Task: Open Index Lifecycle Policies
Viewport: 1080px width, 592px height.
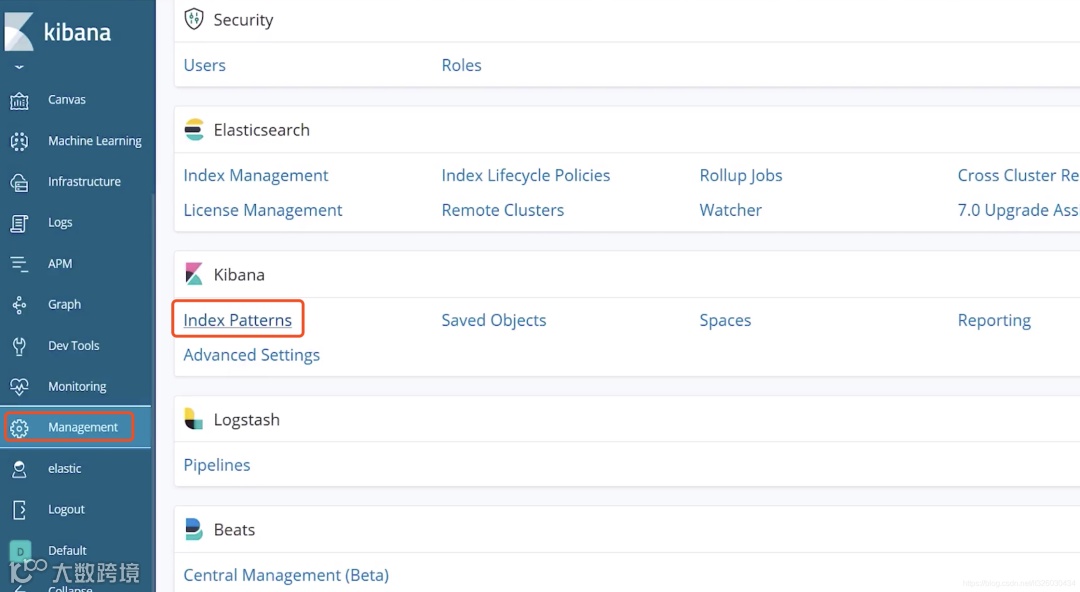Action: click(x=526, y=176)
